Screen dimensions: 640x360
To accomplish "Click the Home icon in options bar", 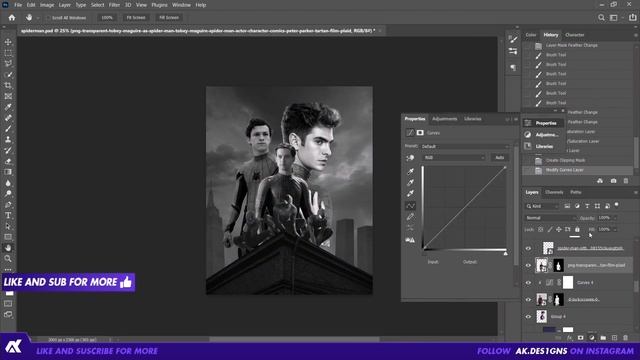I will [12, 18].
